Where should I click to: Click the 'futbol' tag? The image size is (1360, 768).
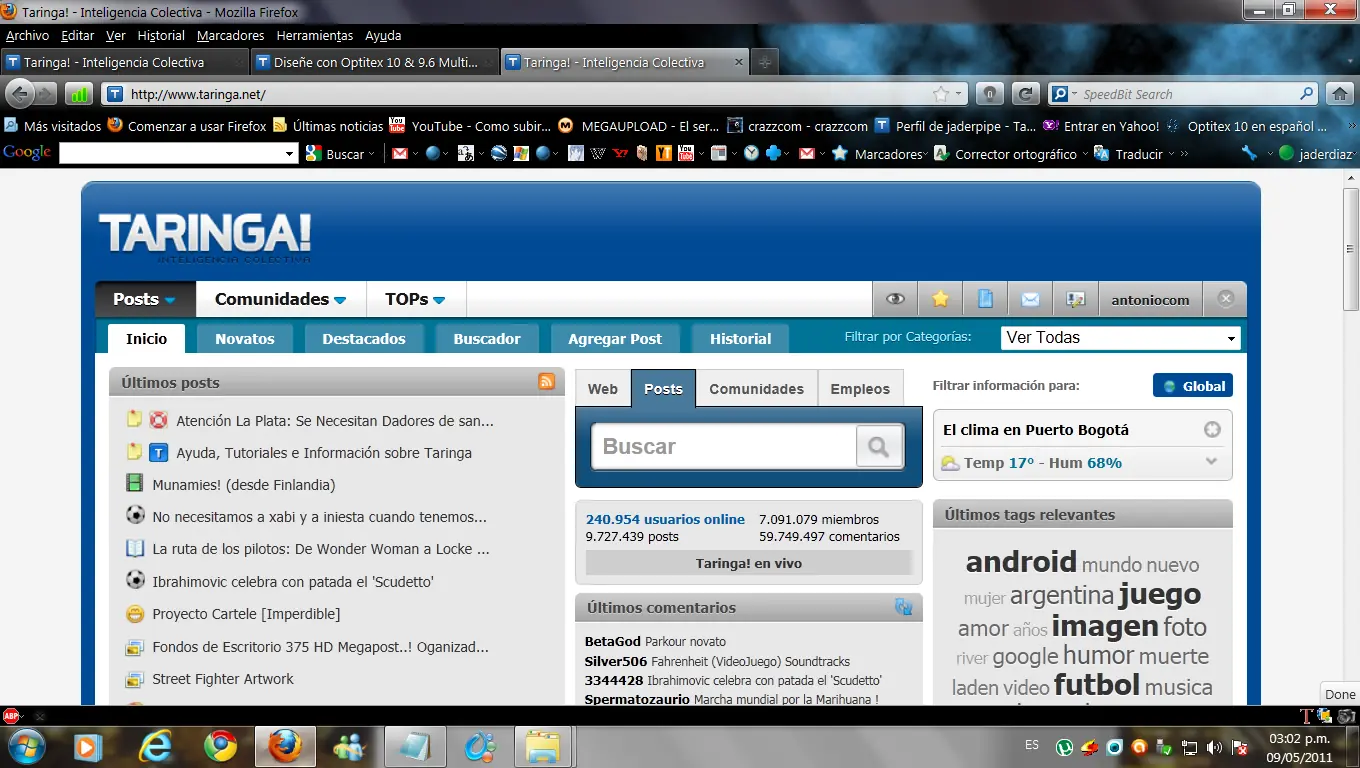point(1097,685)
